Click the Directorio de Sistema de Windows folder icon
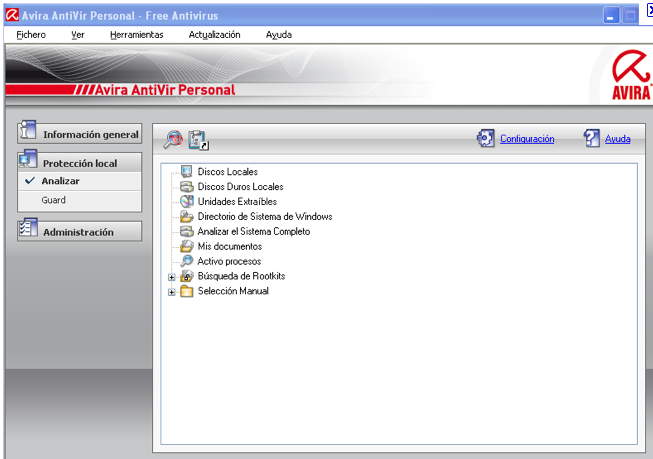This screenshot has height=459, width=653. [x=187, y=216]
